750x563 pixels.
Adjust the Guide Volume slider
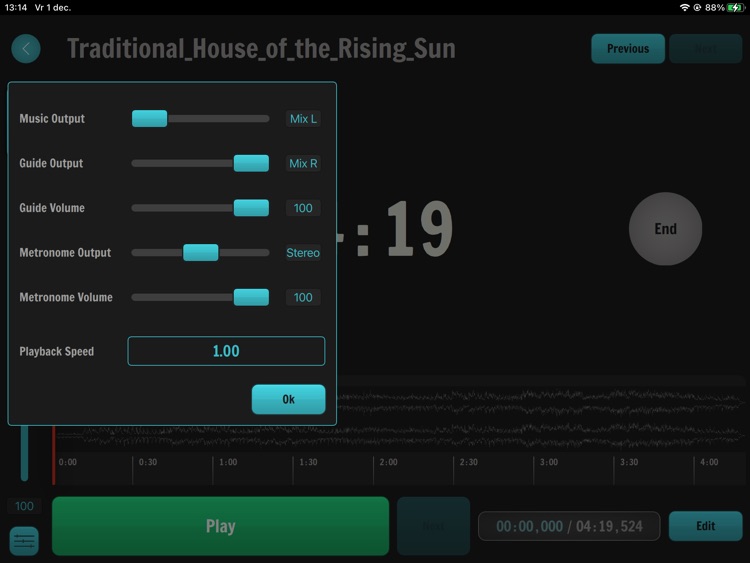pos(200,208)
